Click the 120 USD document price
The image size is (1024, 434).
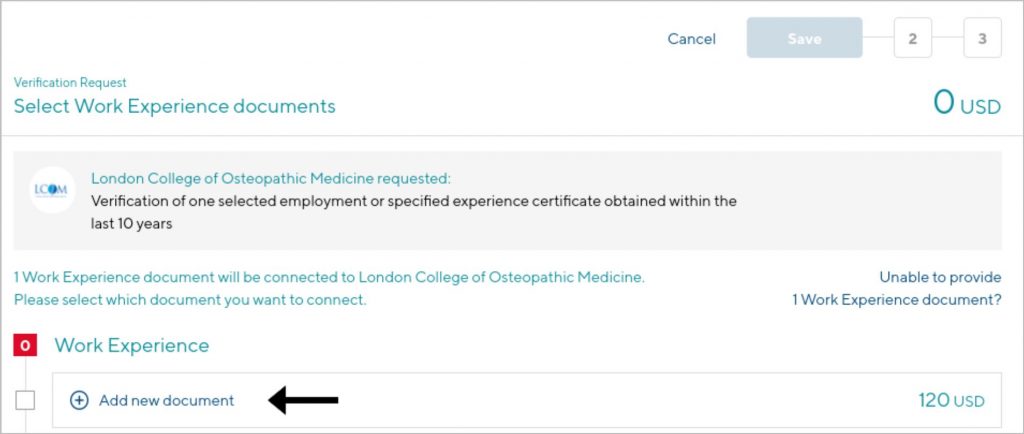951,400
